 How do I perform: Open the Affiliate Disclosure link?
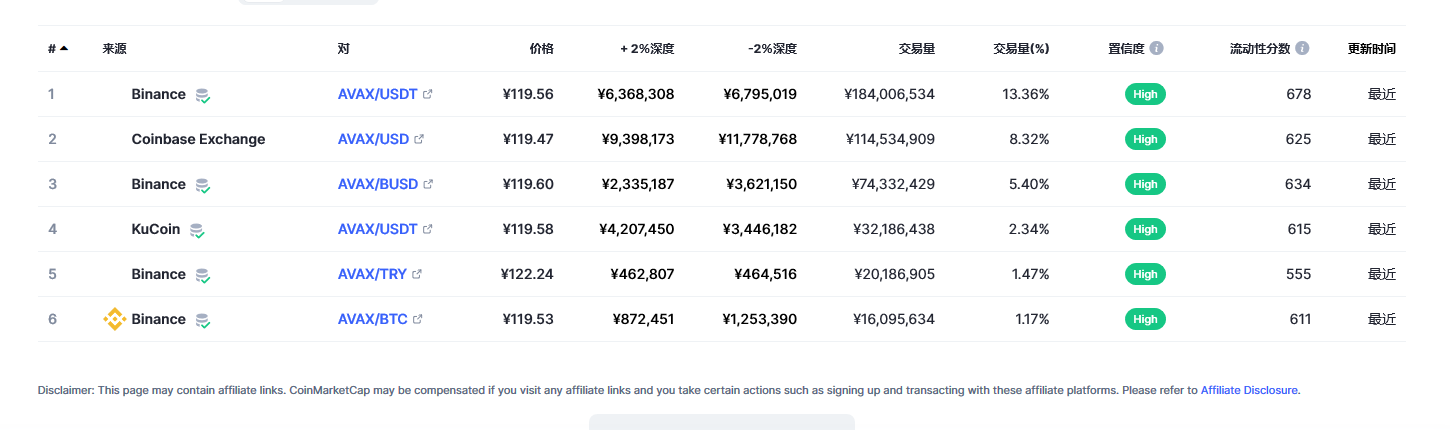click(x=1249, y=390)
